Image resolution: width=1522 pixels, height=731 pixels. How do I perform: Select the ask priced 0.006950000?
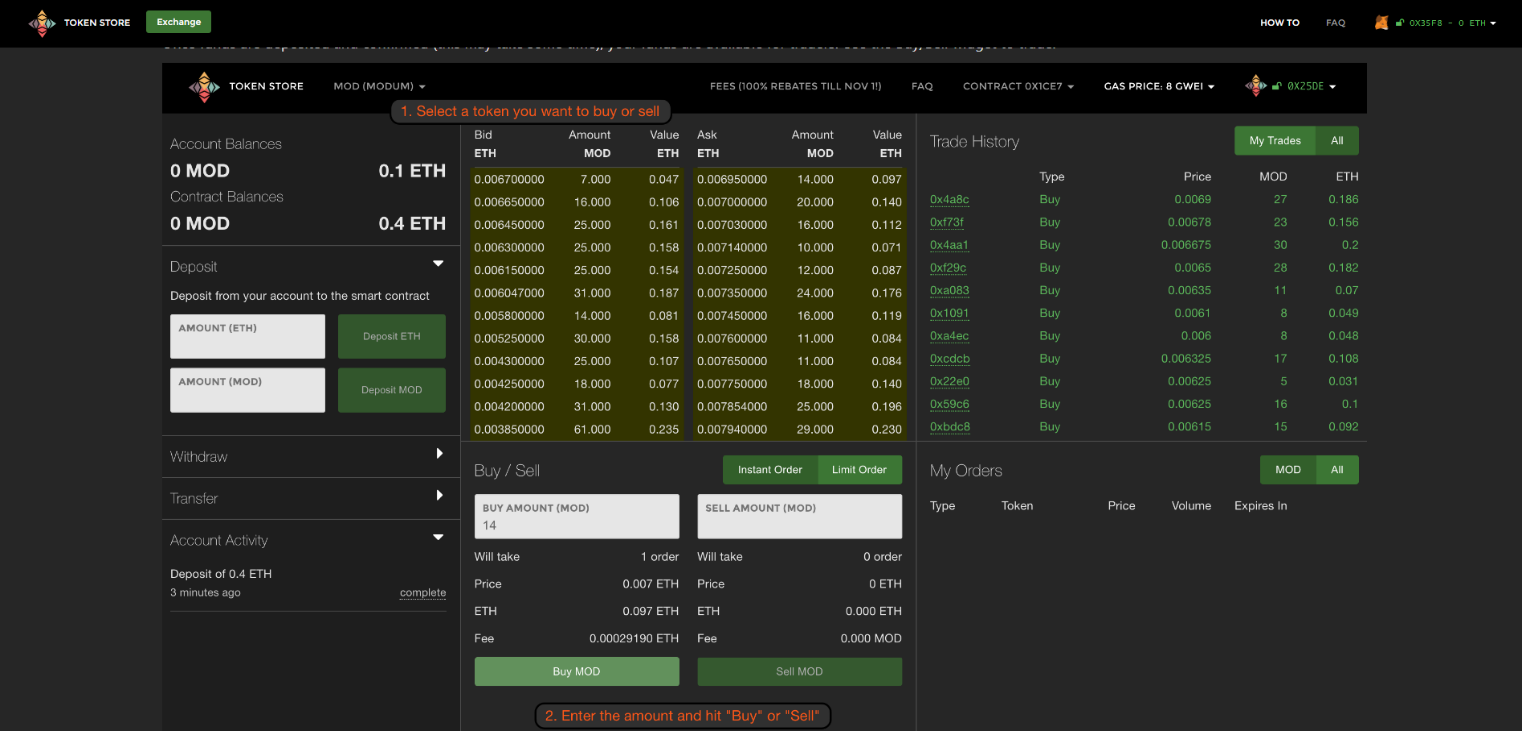(800, 180)
